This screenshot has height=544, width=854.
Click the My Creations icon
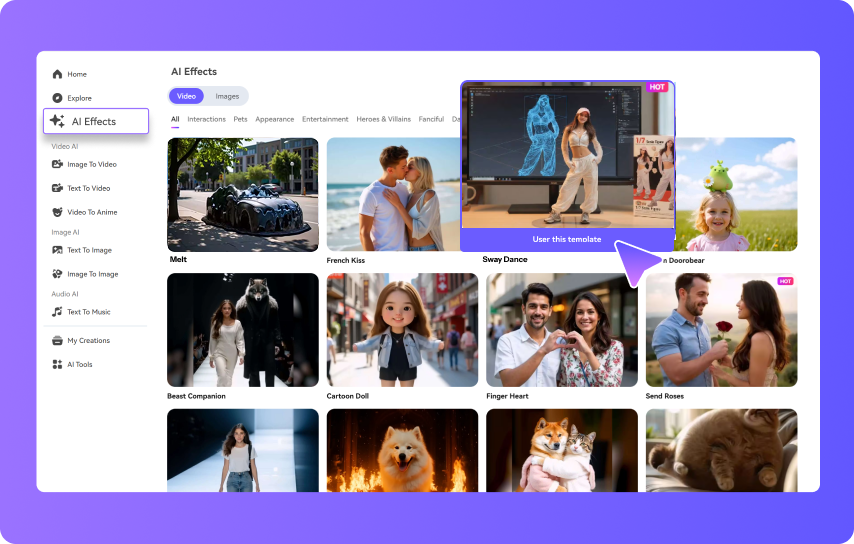(57, 340)
